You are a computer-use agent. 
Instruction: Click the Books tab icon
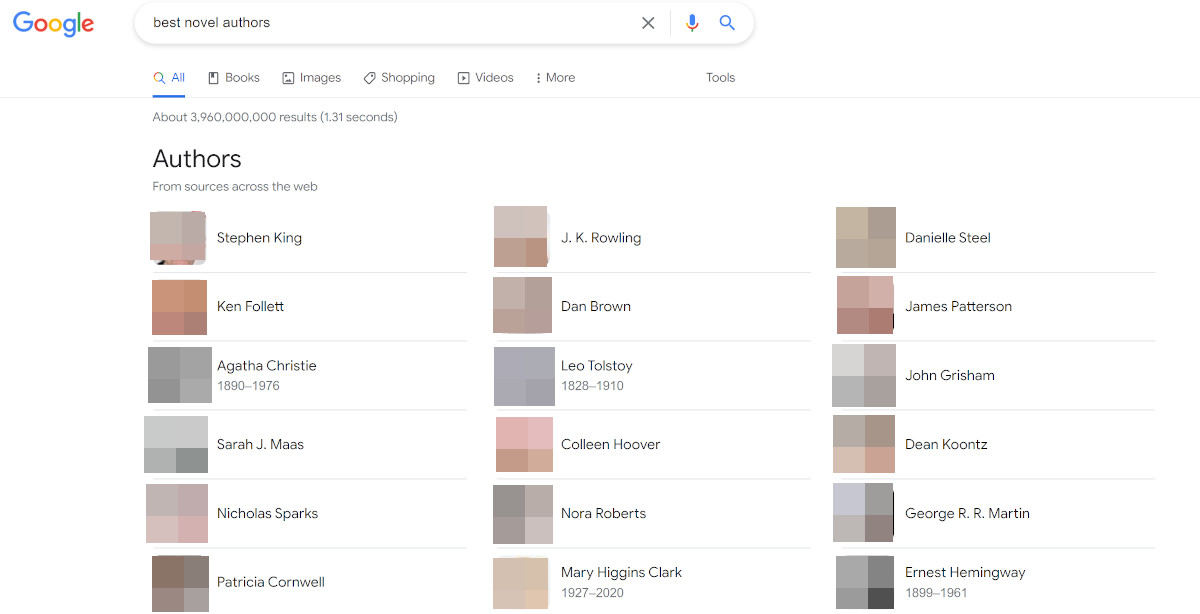tap(212, 77)
